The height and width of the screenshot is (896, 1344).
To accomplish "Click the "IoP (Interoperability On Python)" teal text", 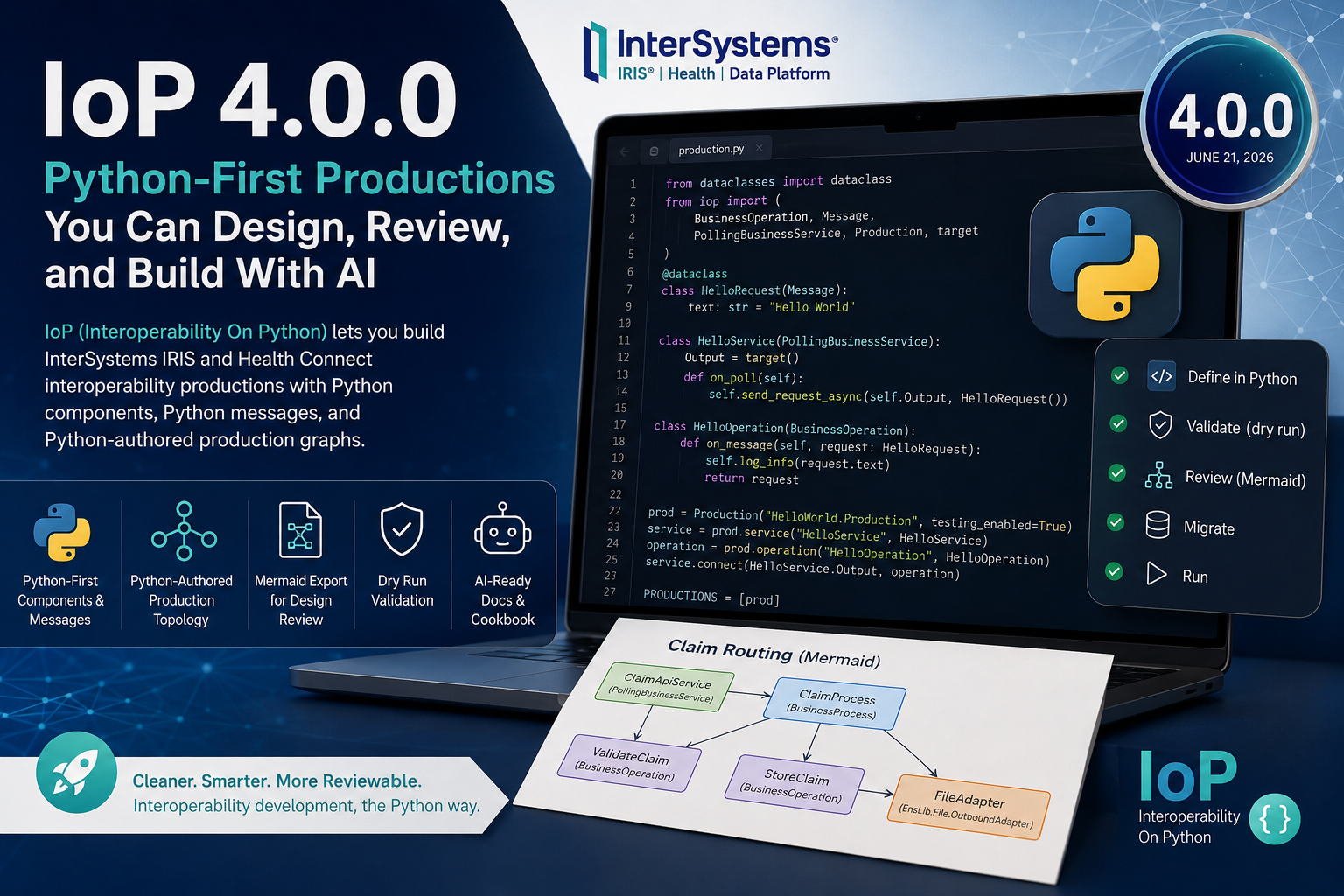I will click(185, 332).
